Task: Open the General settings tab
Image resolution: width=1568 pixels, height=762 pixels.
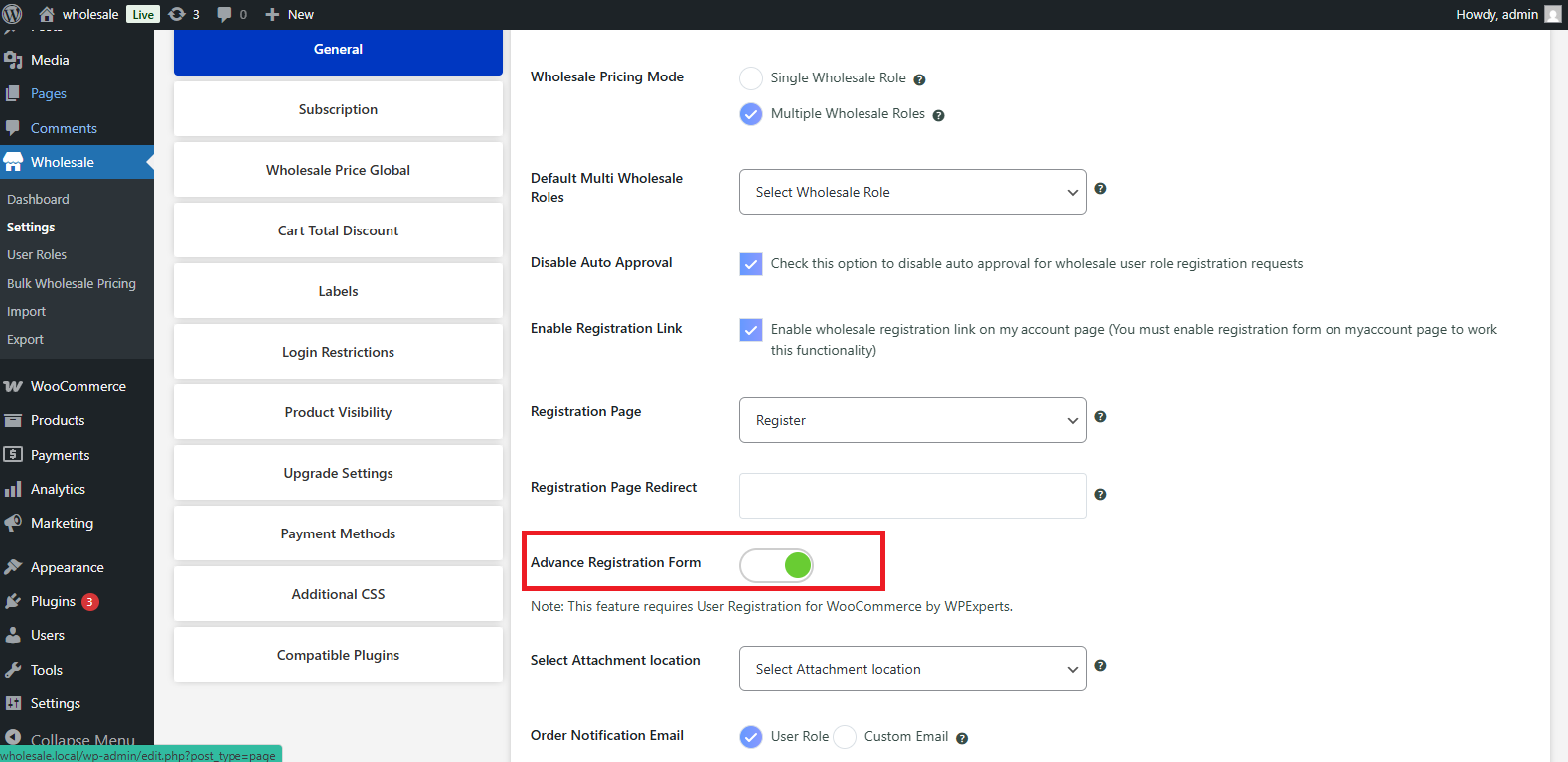Action: [x=338, y=50]
